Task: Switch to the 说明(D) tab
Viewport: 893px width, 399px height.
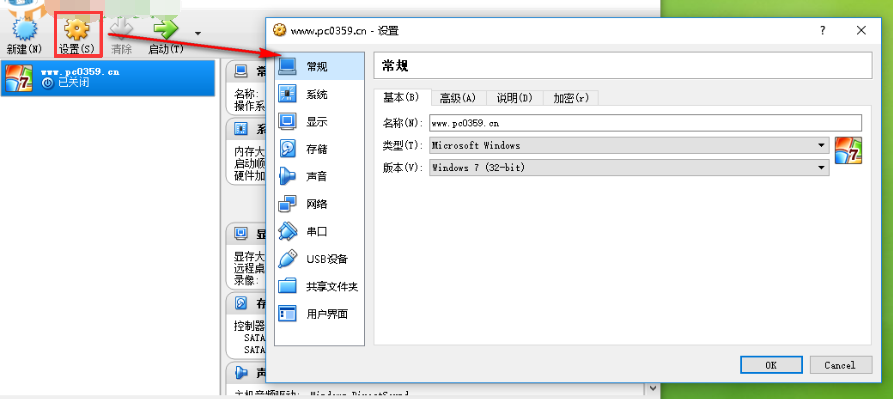Action: (515, 98)
